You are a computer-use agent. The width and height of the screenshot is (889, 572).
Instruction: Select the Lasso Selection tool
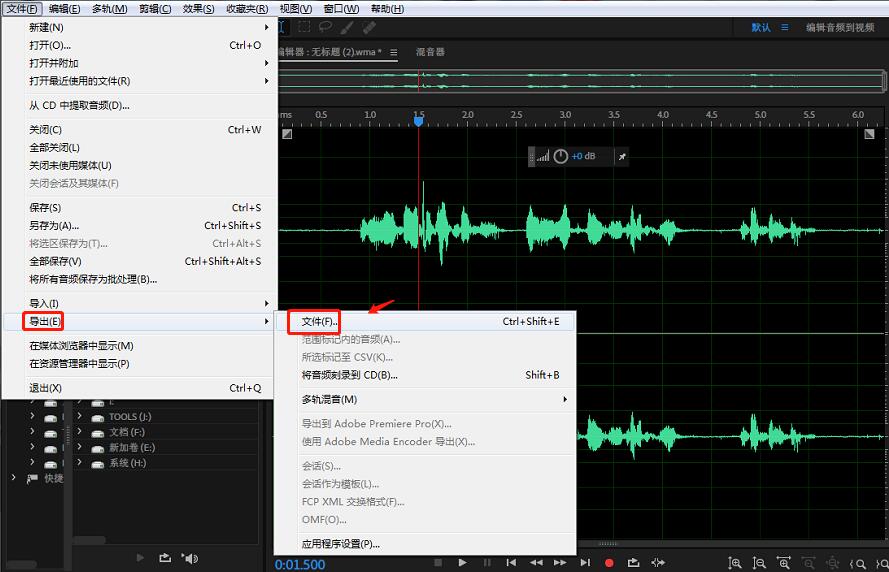tap(325, 27)
